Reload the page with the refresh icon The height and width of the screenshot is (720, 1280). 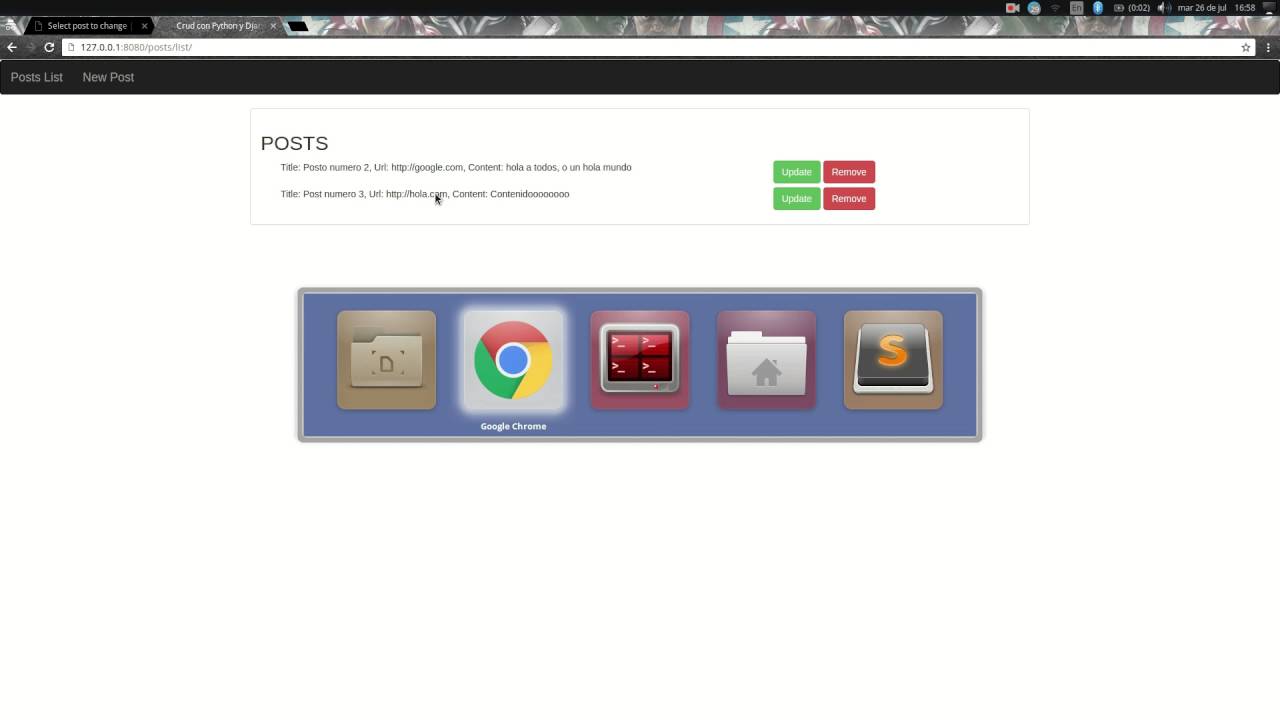point(49,47)
